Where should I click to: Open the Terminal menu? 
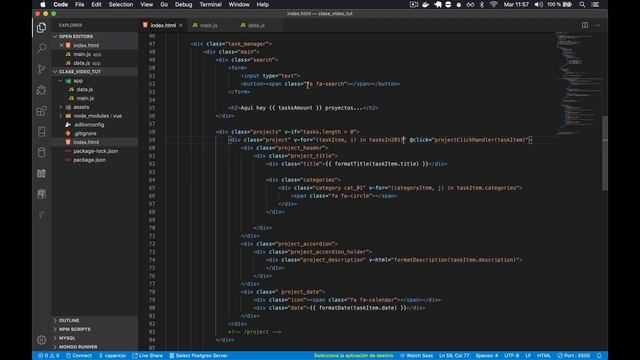[210, 4]
